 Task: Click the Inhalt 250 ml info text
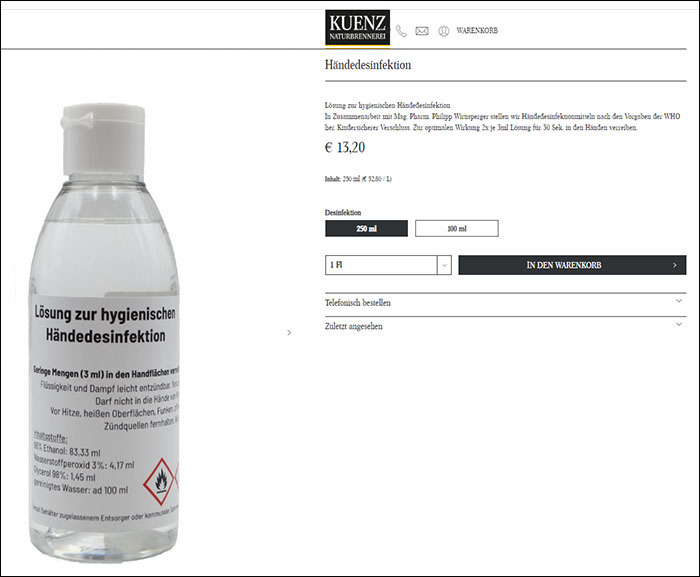click(358, 179)
